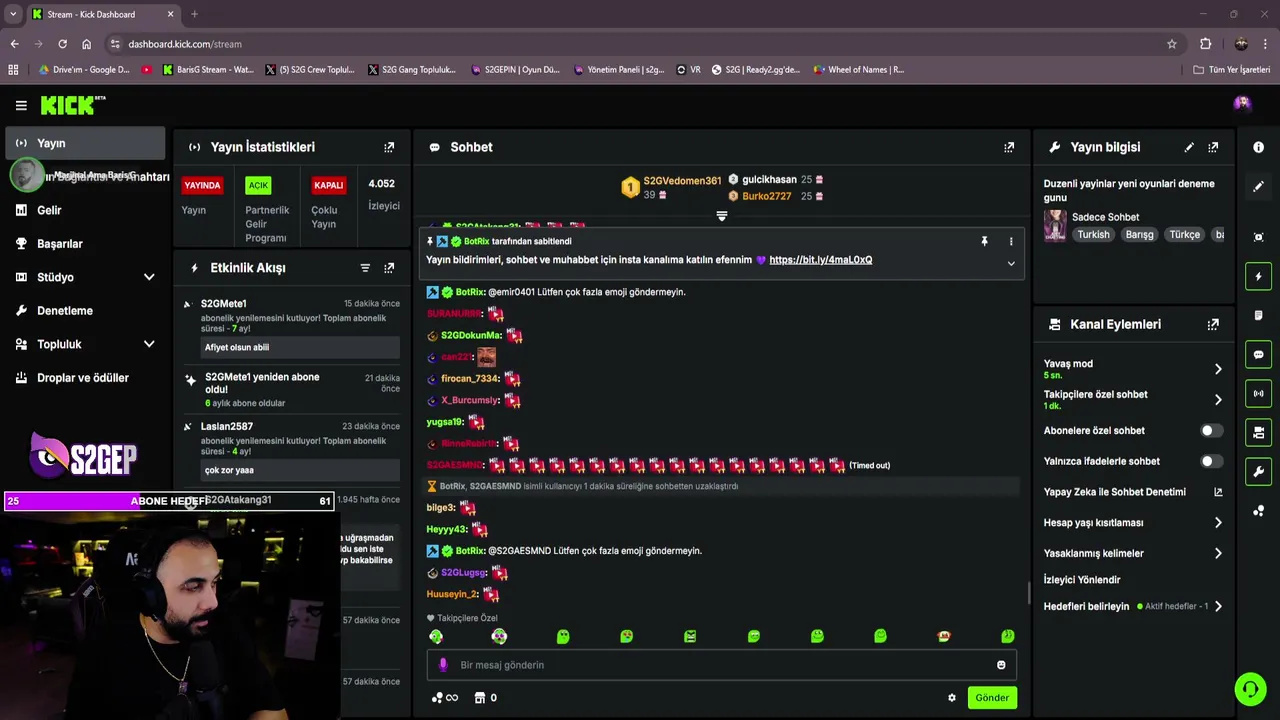Open three-dot options on pinned message
Viewport: 1280px width, 720px height.
point(1011,241)
